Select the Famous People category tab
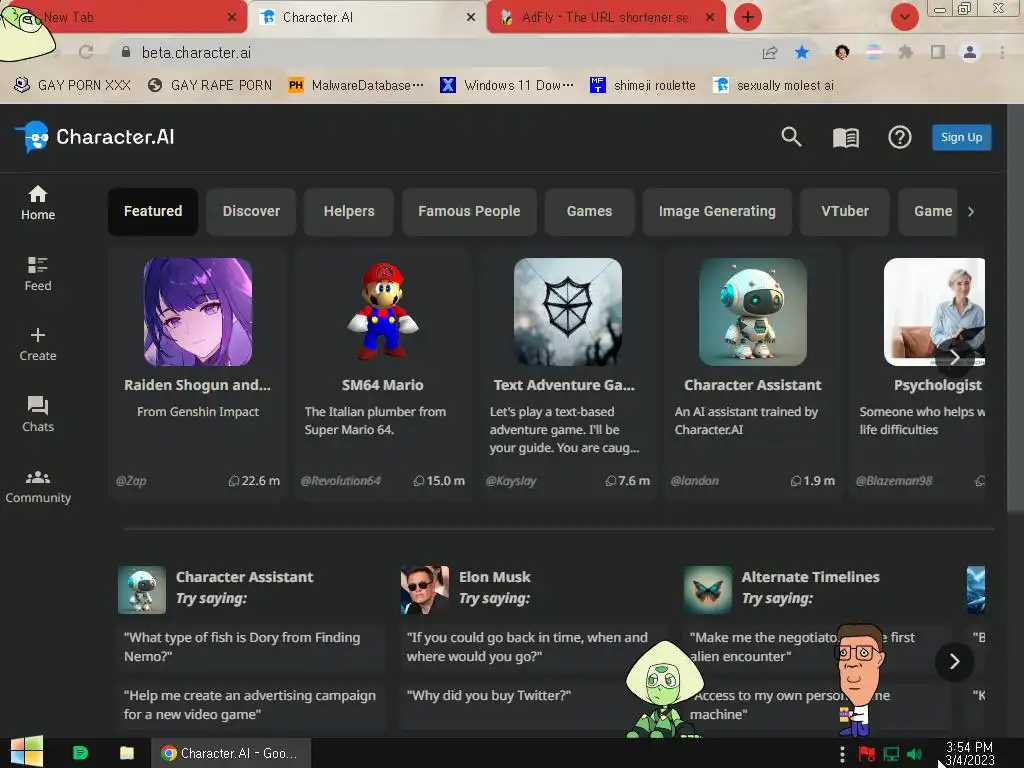This screenshot has height=768, width=1024. 469,212
